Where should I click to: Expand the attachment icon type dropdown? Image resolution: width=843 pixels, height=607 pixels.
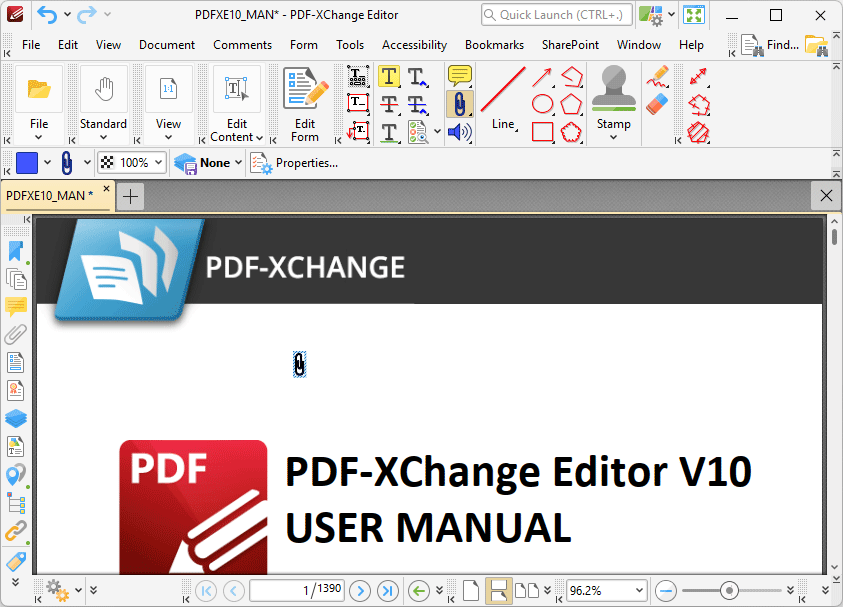[87, 162]
